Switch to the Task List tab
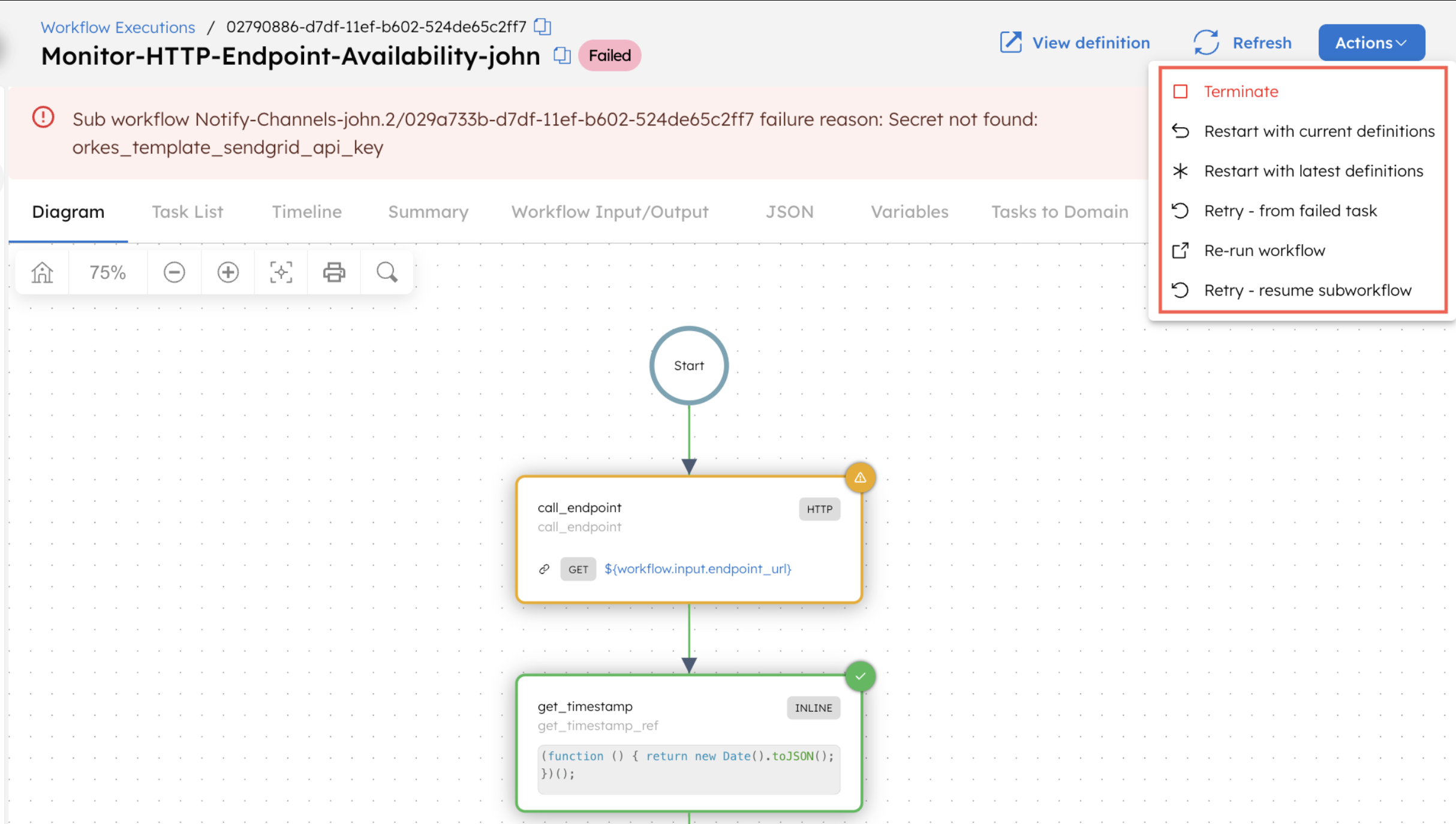Image resolution: width=1456 pixels, height=824 pixels. pos(186,211)
